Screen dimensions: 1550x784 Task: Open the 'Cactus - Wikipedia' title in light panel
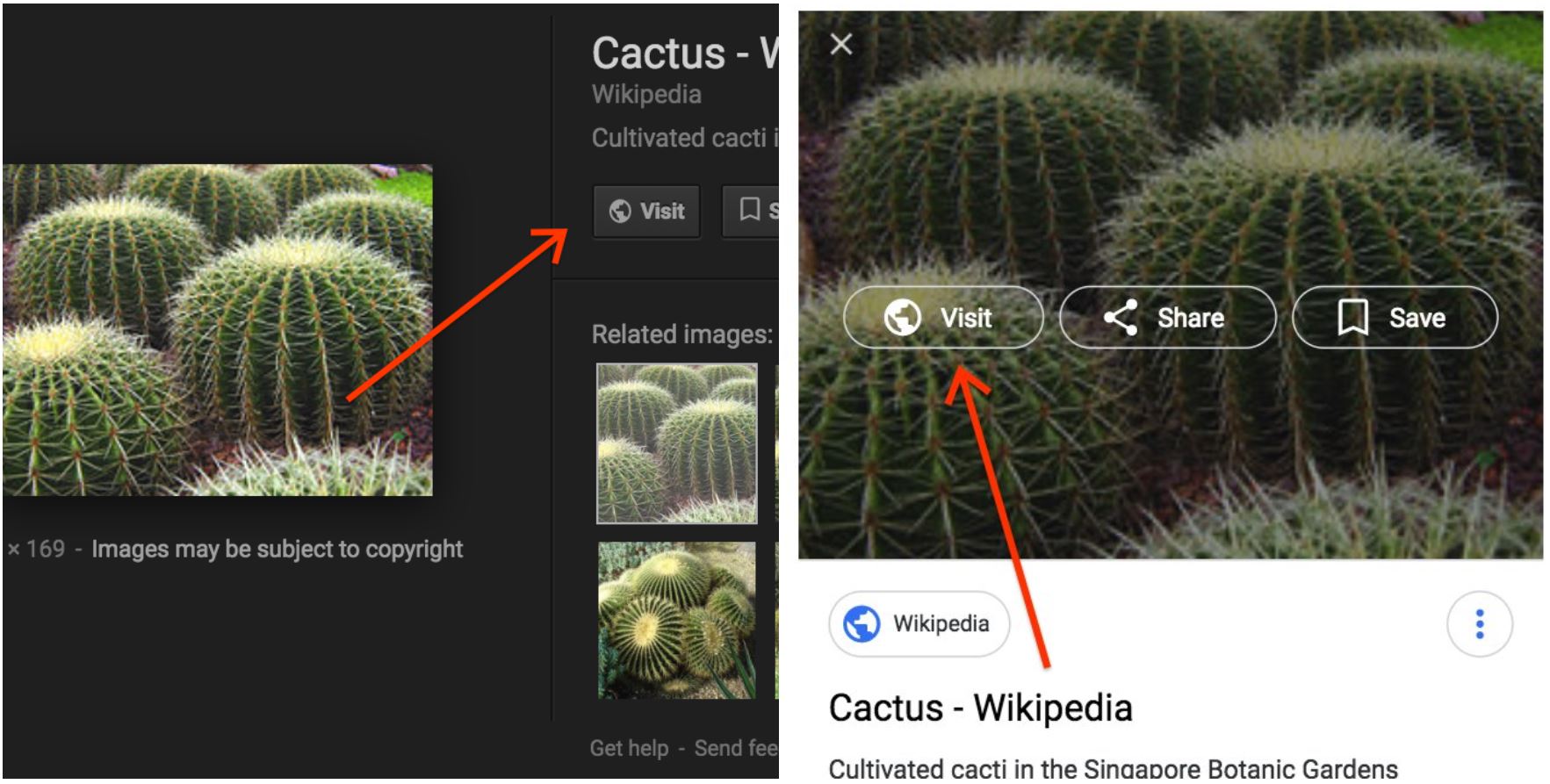pyautogui.click(x=980, y=708)
